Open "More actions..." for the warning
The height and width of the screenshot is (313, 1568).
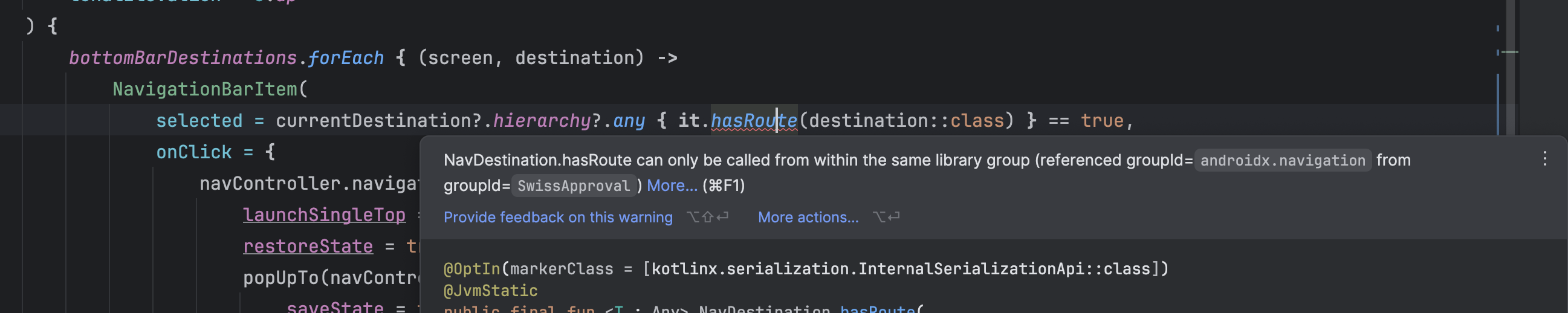(x=808, y=218)
